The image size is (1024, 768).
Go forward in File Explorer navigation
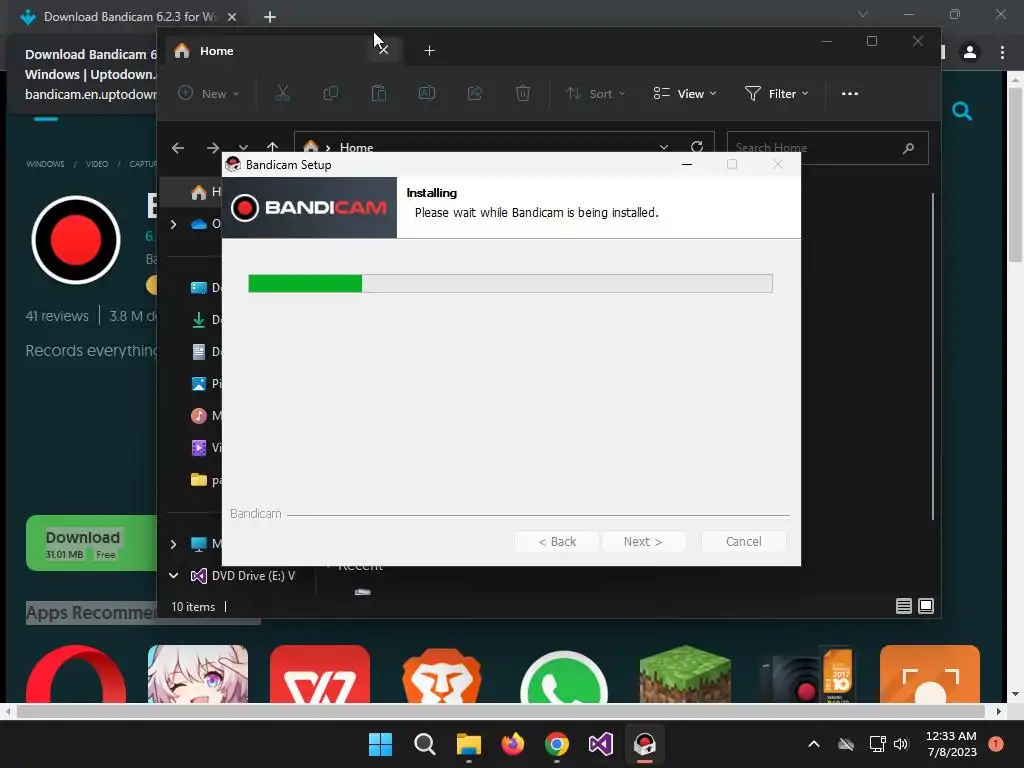click(x=213, y=148)
